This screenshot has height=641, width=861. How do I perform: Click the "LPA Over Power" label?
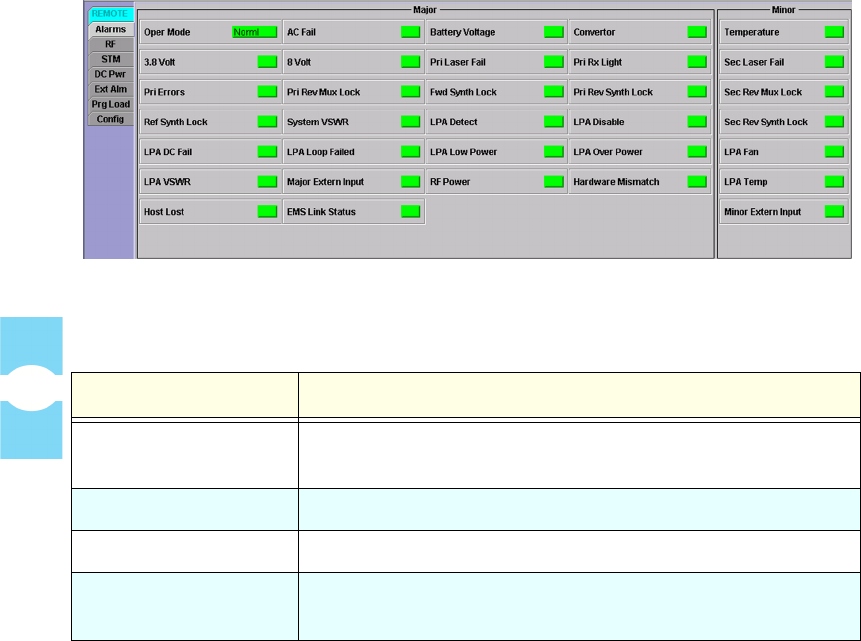tap(608, 152)
